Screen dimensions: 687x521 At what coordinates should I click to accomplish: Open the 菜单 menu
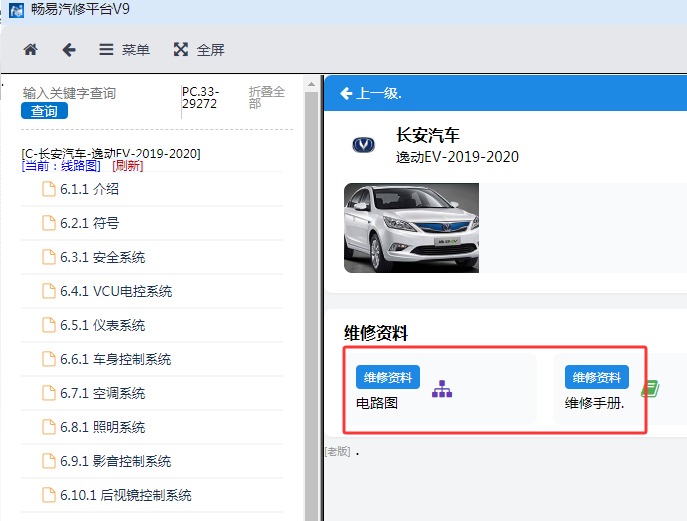pyautogui.click(x=124, y=50)
